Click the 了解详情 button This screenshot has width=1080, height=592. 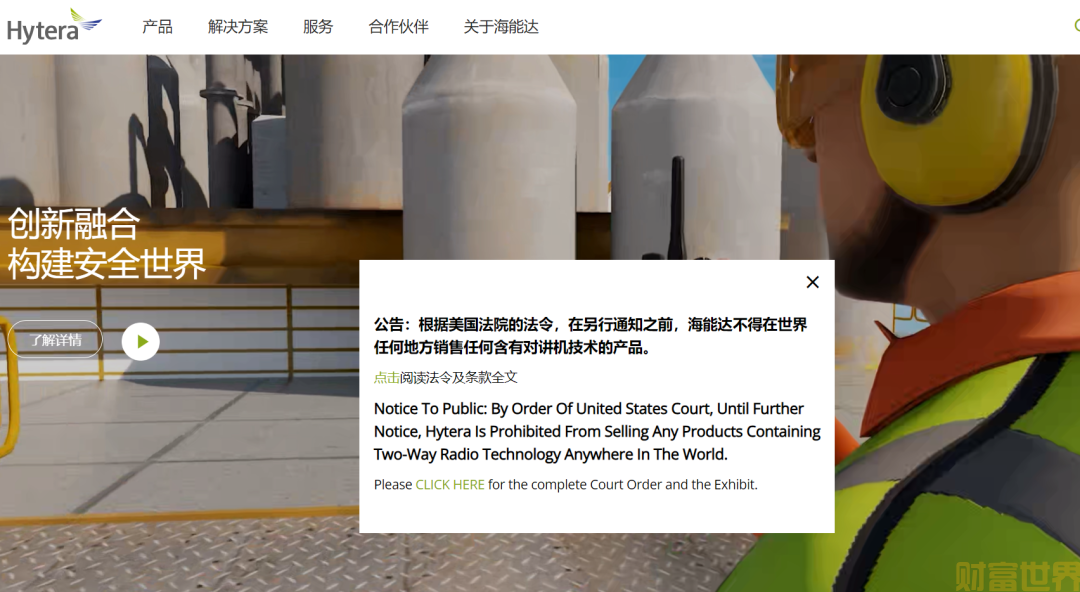coord(56,340)
